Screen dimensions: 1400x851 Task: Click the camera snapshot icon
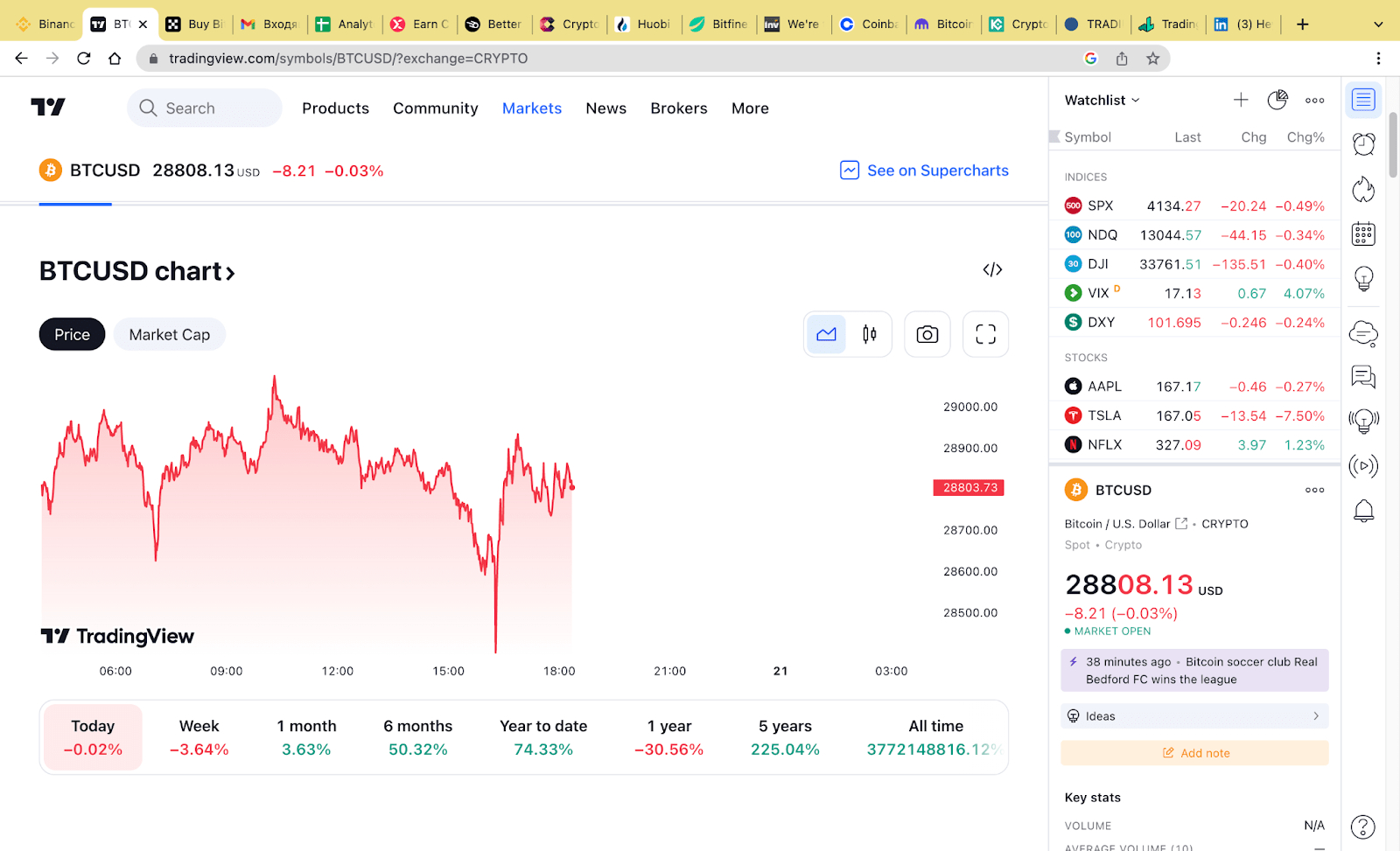927,334
